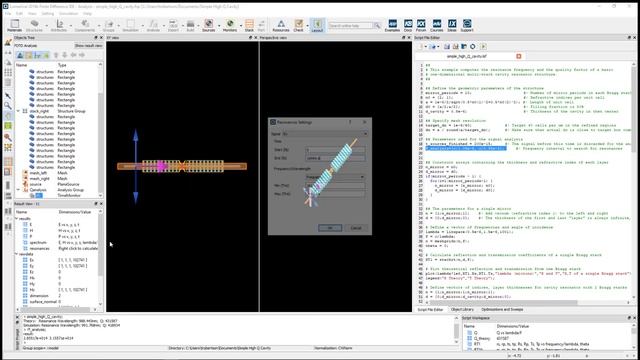Open Attributes toolbar dropdown arrow

pos(70,26)
